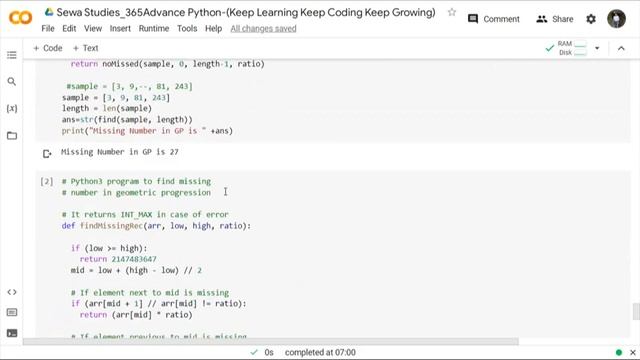Viewport: 640px width, 360px height.
Task: Open the Code snippets sidebar icon
Action: 12,292
